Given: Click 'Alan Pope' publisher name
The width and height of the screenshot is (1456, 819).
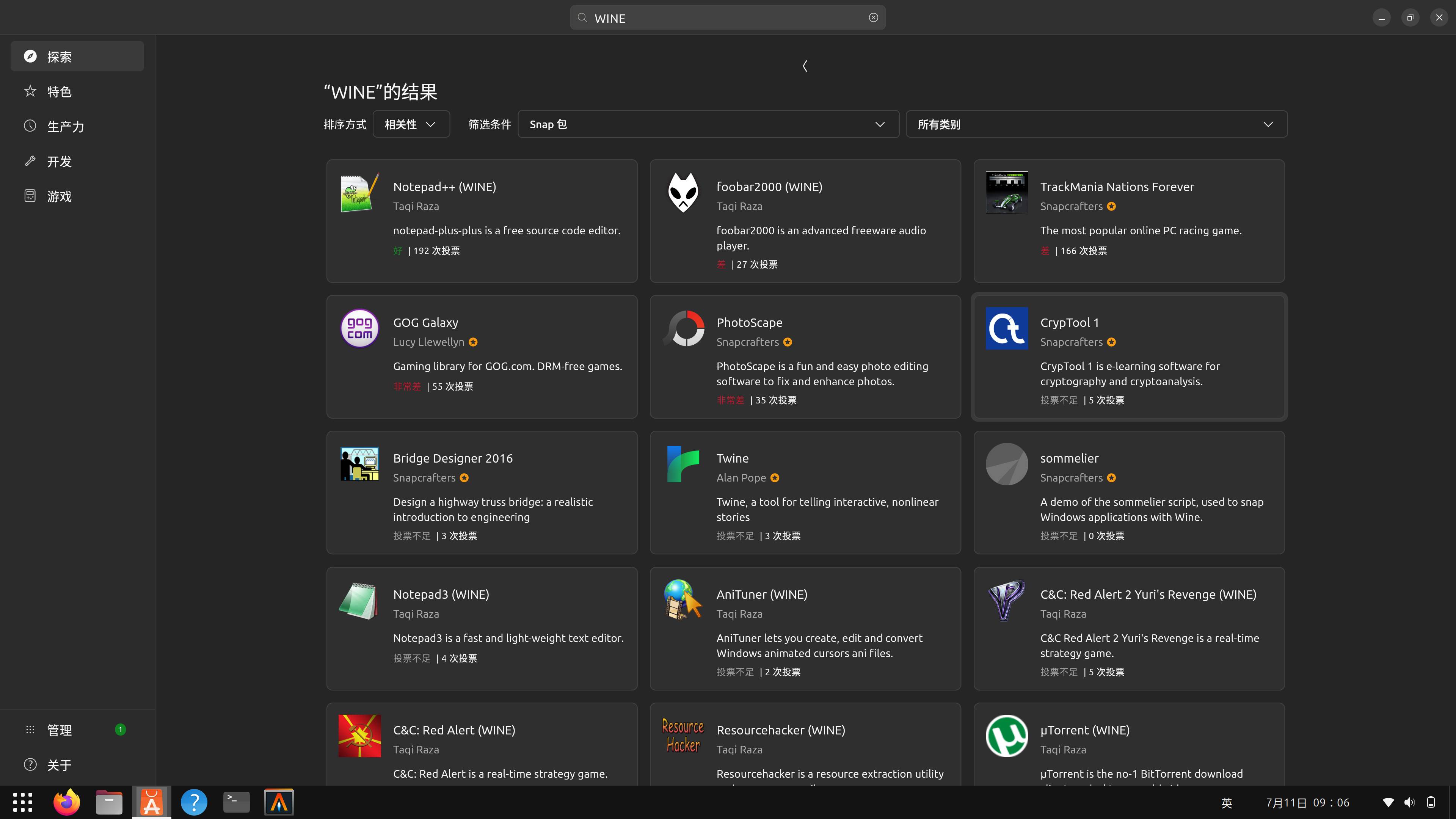Looking at the screenshot, I should (741, 478).
